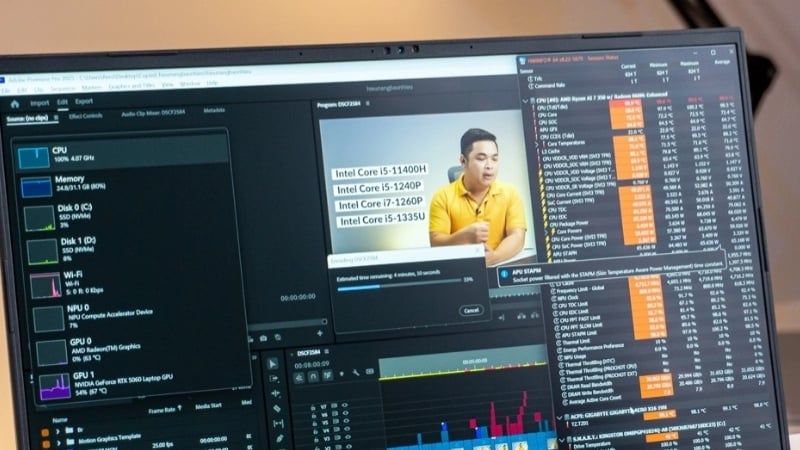Select the Pen tool in tools panel
800x450 pixels.
[x=280, y=438]
